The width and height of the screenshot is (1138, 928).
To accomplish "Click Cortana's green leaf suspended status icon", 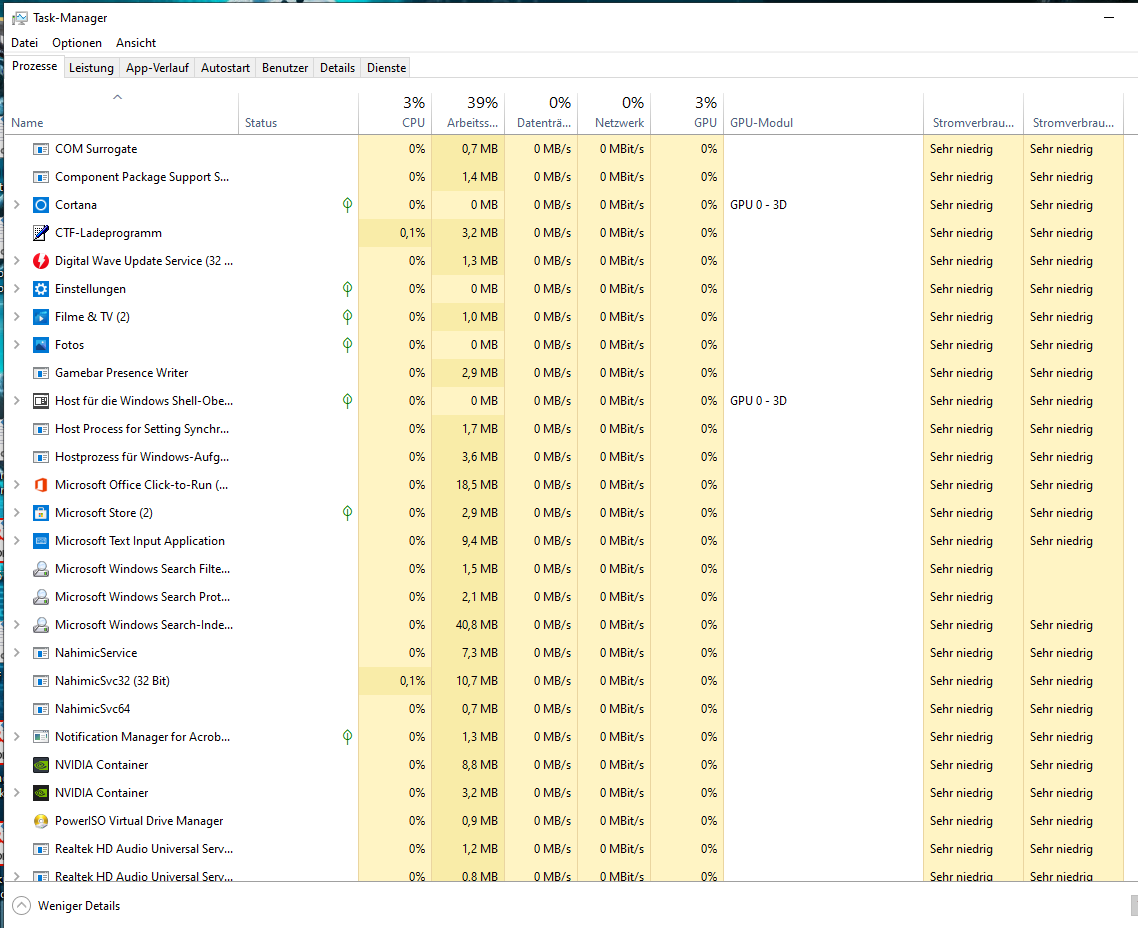I will 348,205.
